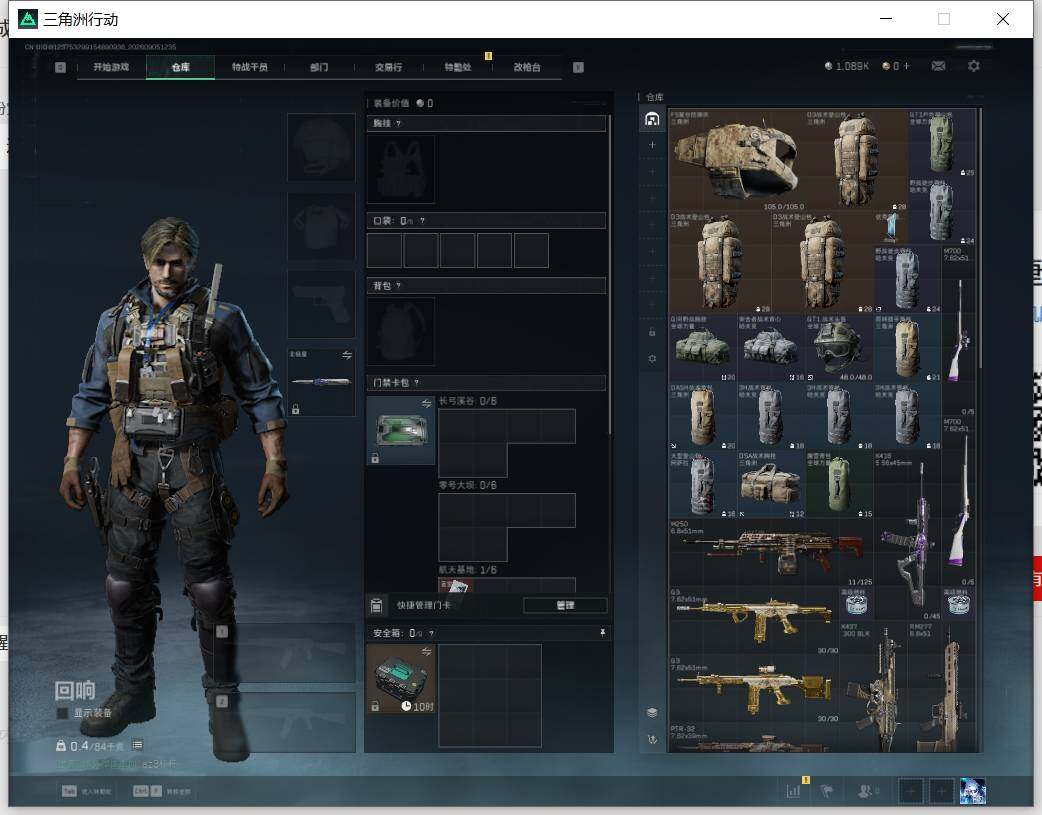1042x815 pixels.
Task: Click the warehouse vertical scrollbar
Action: tap(980, 239)
